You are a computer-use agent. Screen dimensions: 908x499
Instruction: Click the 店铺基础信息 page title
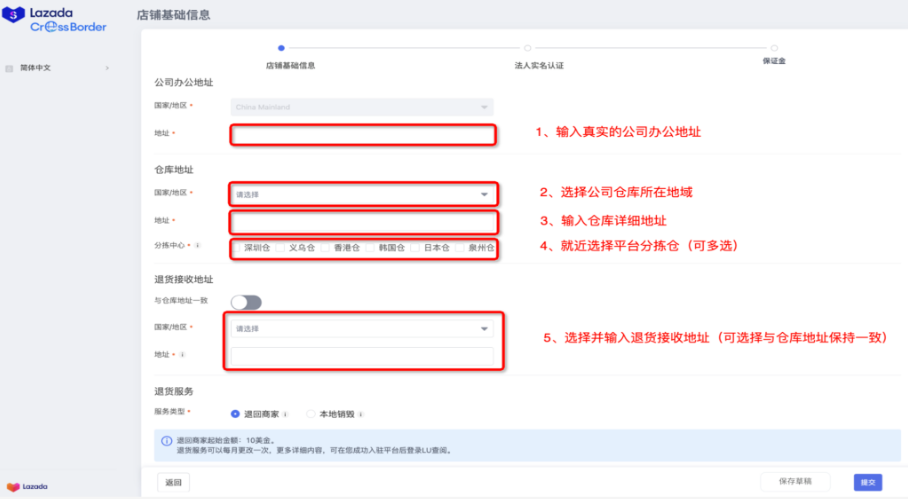pos(173,15)
